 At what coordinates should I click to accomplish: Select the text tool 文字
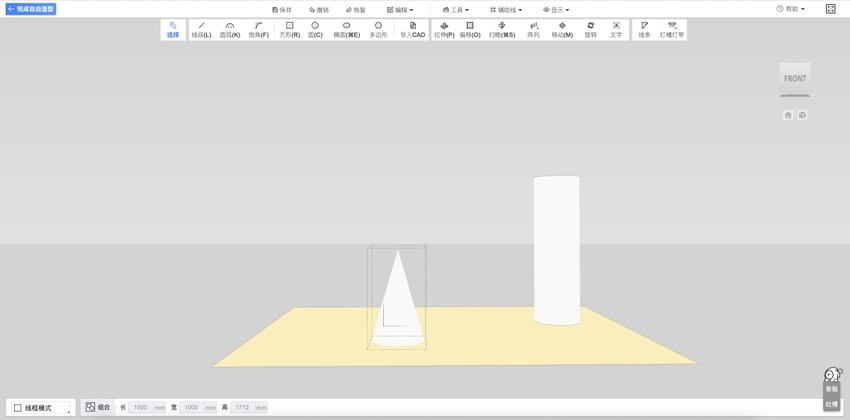click(616, 30)
